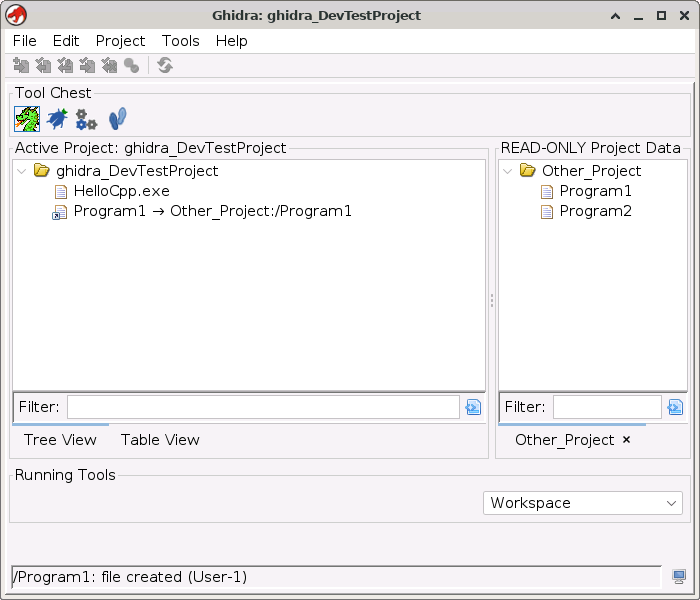Open the Workspace dropdown

(x=583, y=503)
